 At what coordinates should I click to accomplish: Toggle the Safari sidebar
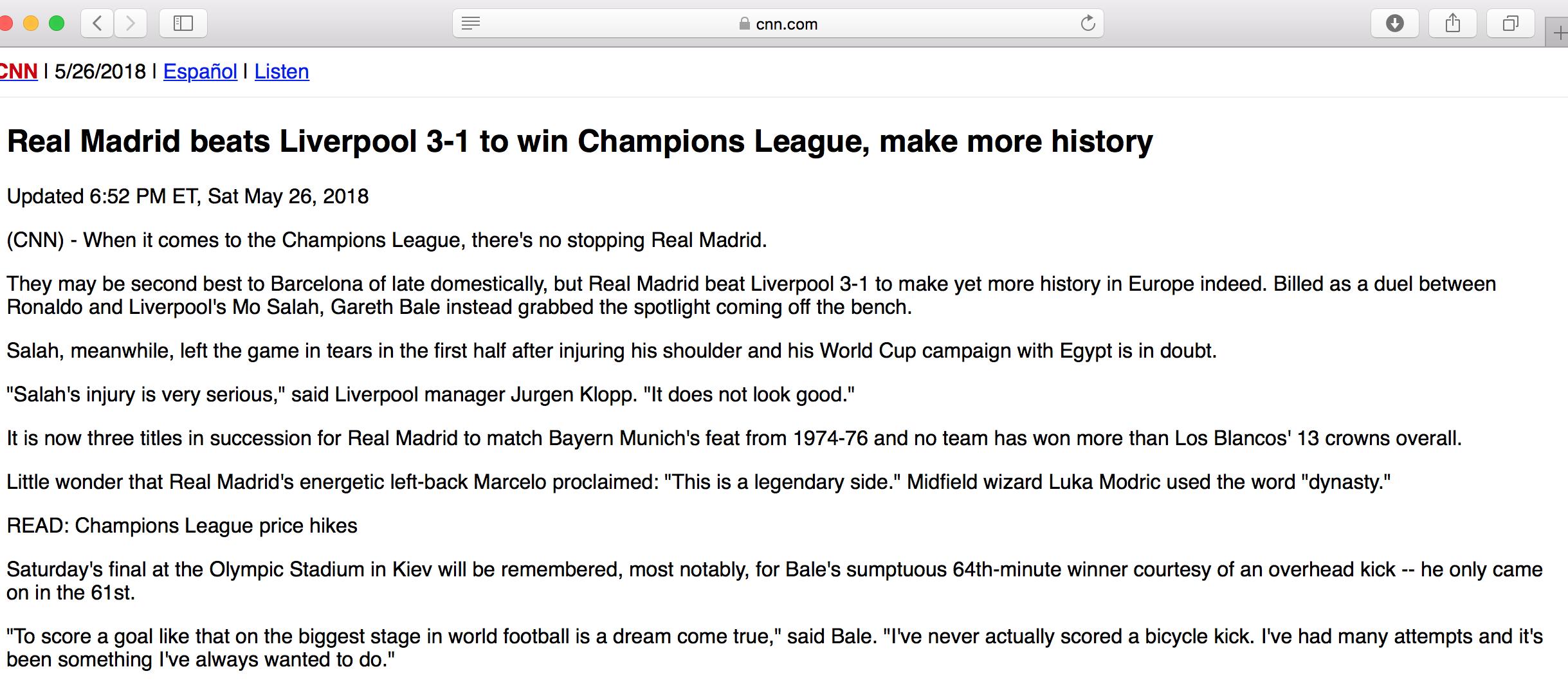[x=183, y=24]
